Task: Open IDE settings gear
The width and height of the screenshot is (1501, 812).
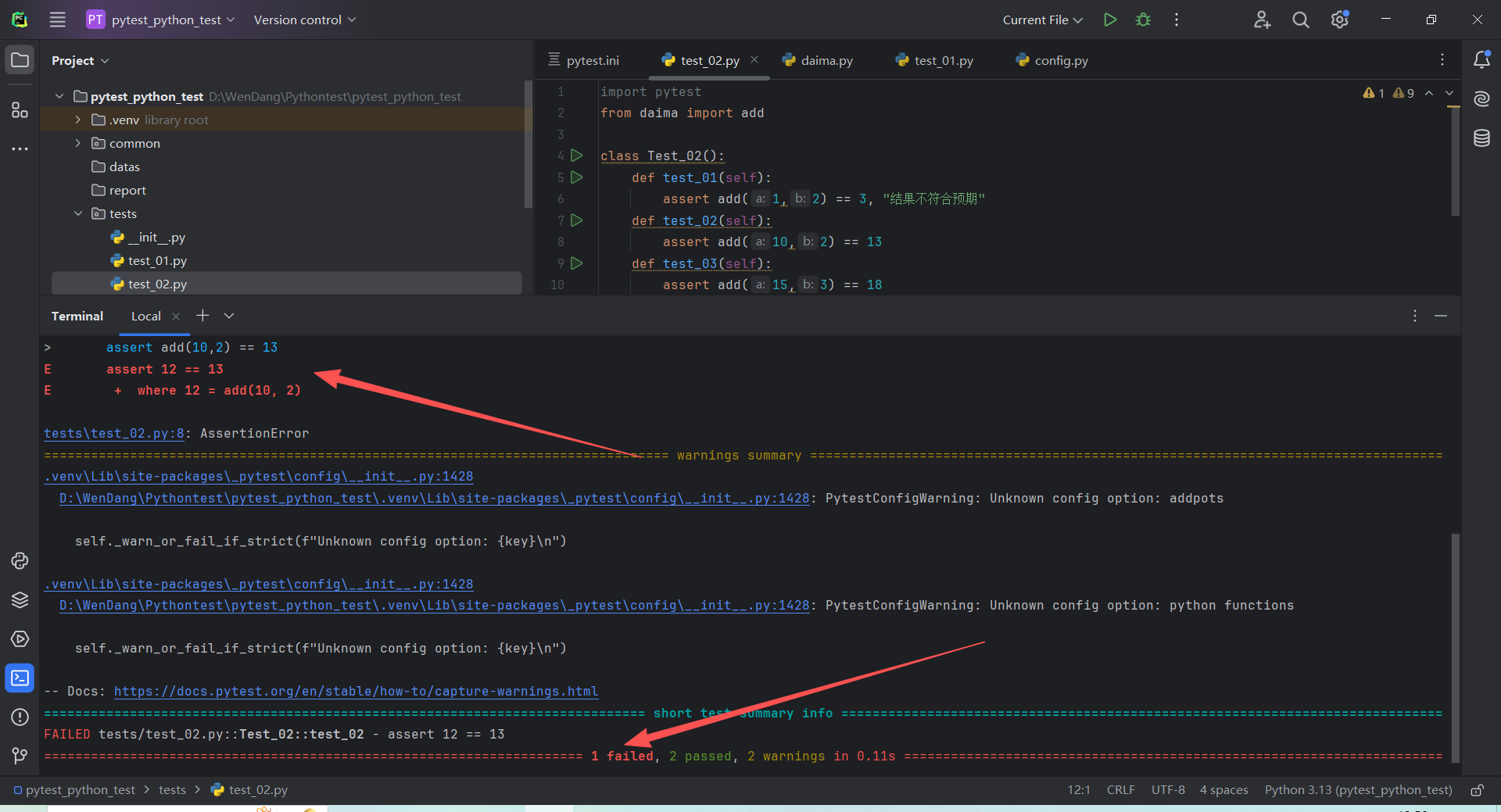Action: [x=1340, y=20]
